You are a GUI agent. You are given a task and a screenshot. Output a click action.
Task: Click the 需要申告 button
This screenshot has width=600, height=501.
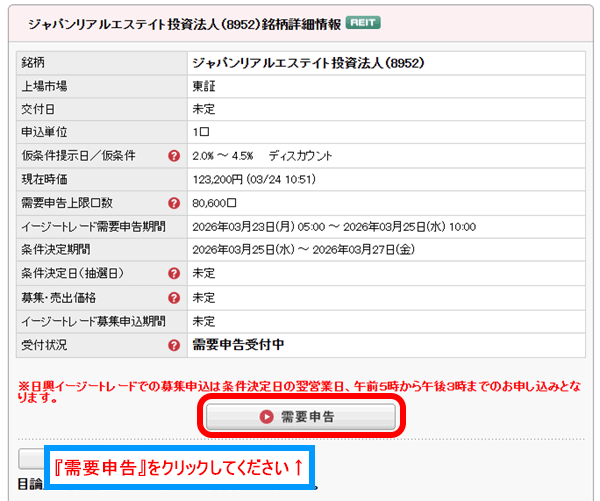point(301,416)
